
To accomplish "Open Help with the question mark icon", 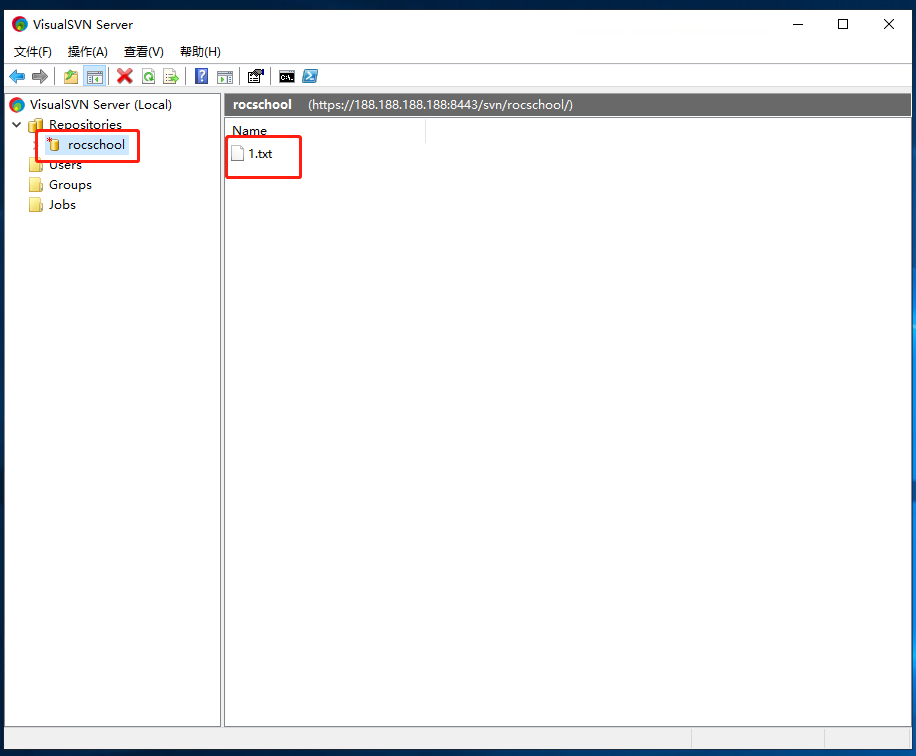I will pyautogui.click(x=202, y=76).
